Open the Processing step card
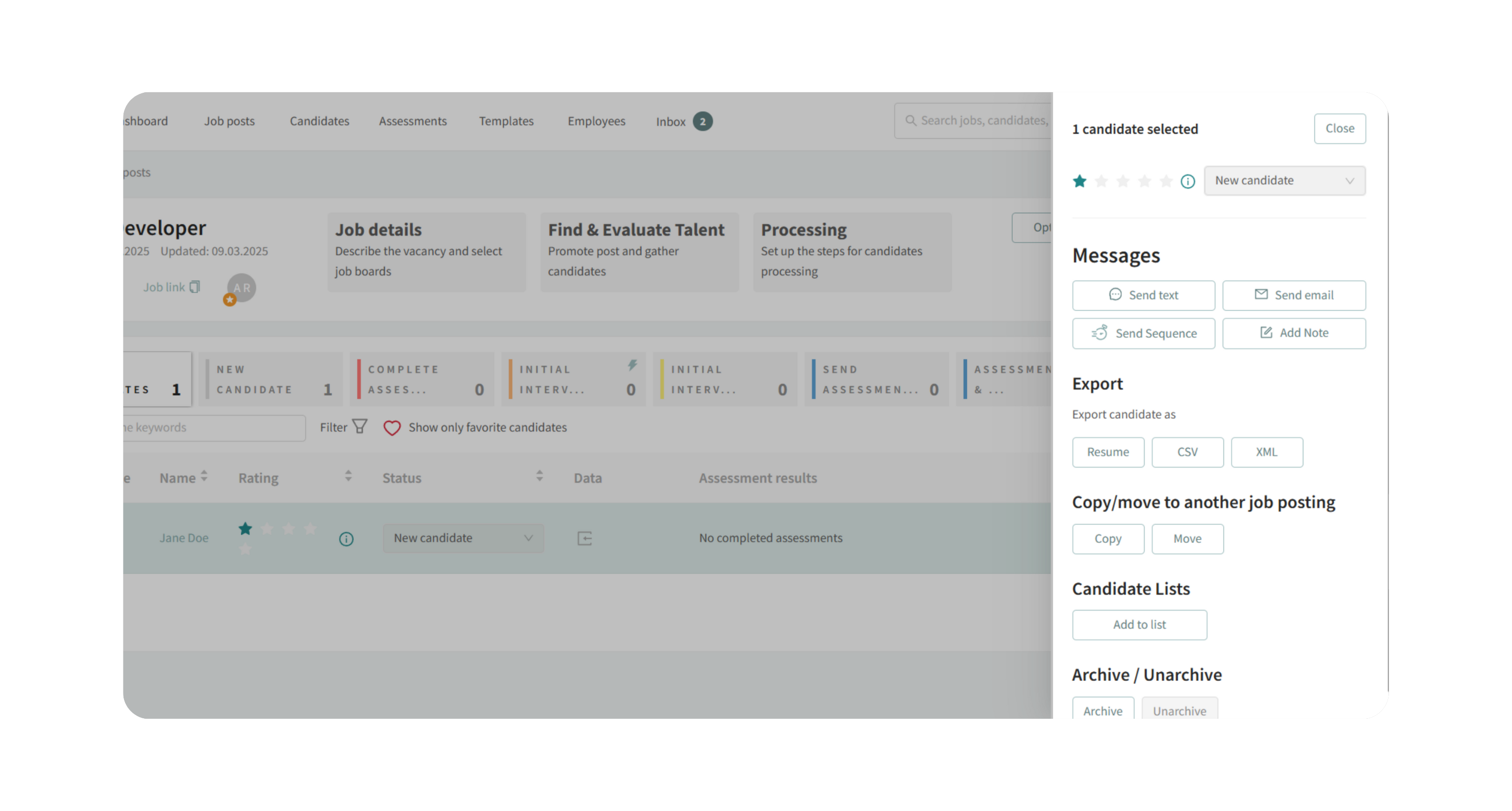1512x811 pixels. [852, 253]
